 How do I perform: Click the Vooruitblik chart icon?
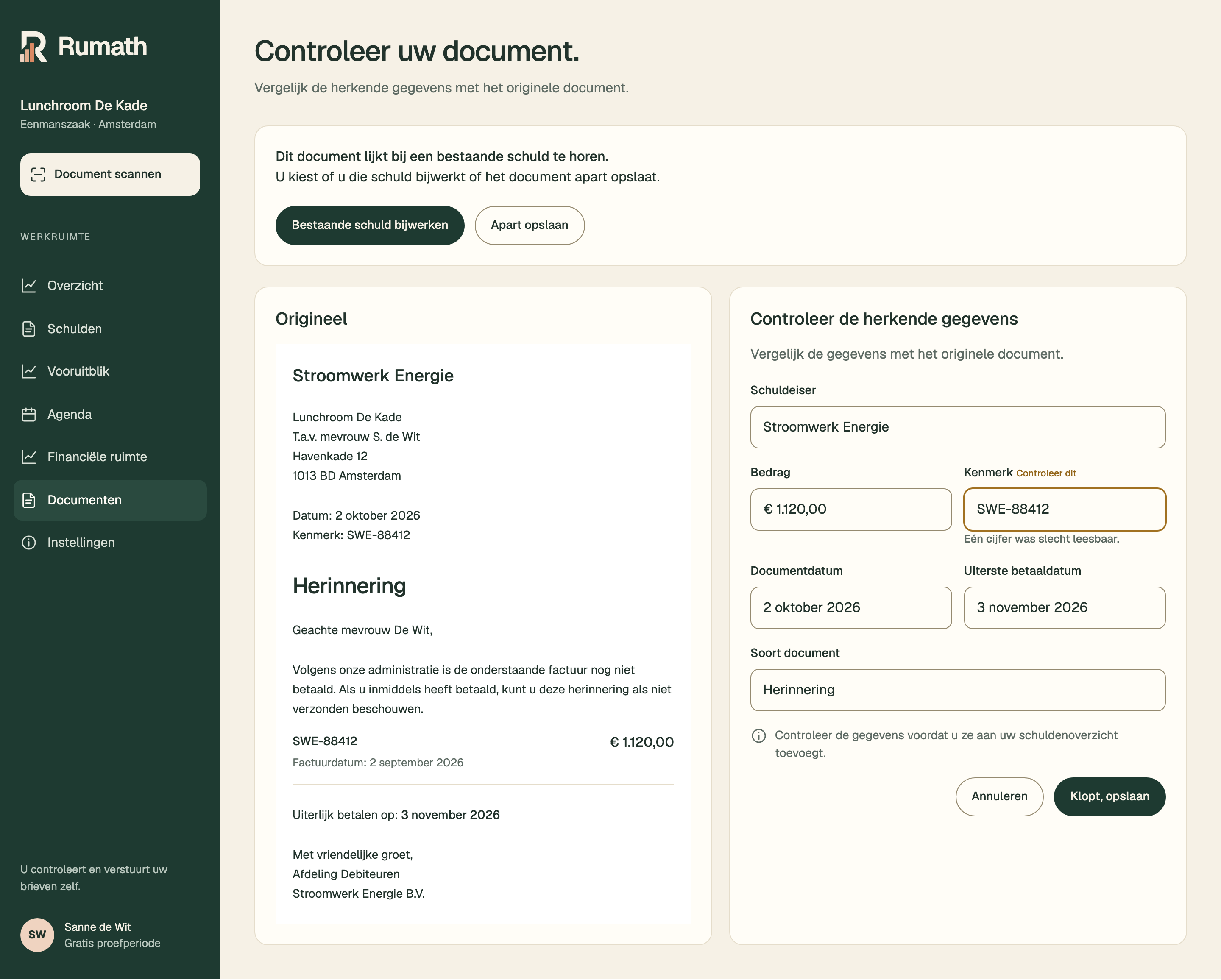[29, 371]
